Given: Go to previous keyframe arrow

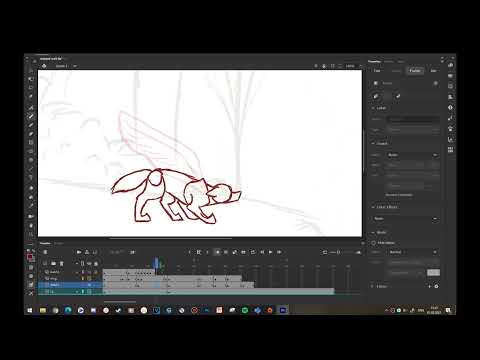Looking at the screenshot, I should [x=190, y=252].
